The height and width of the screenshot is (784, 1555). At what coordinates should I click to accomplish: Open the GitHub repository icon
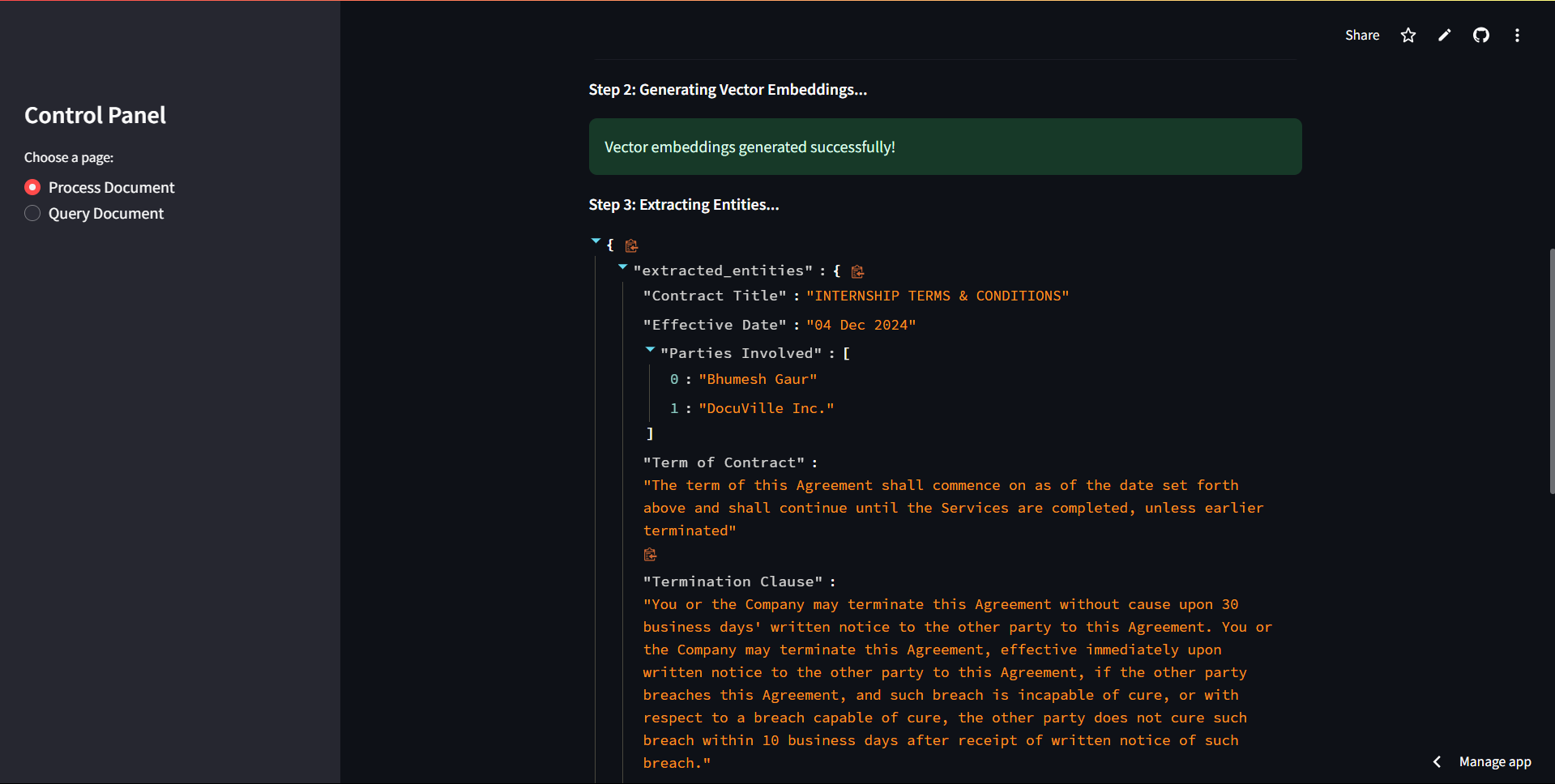coord(1480,35)
